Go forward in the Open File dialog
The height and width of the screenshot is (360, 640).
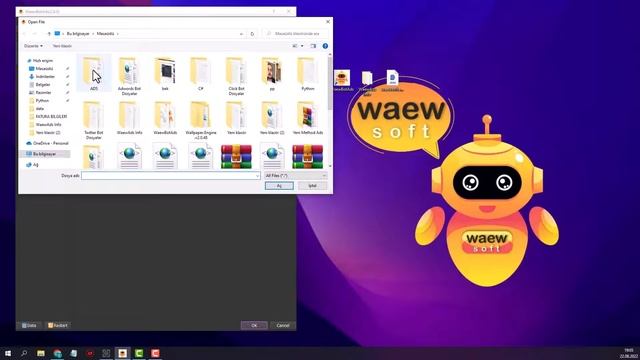tap(35, 33)
